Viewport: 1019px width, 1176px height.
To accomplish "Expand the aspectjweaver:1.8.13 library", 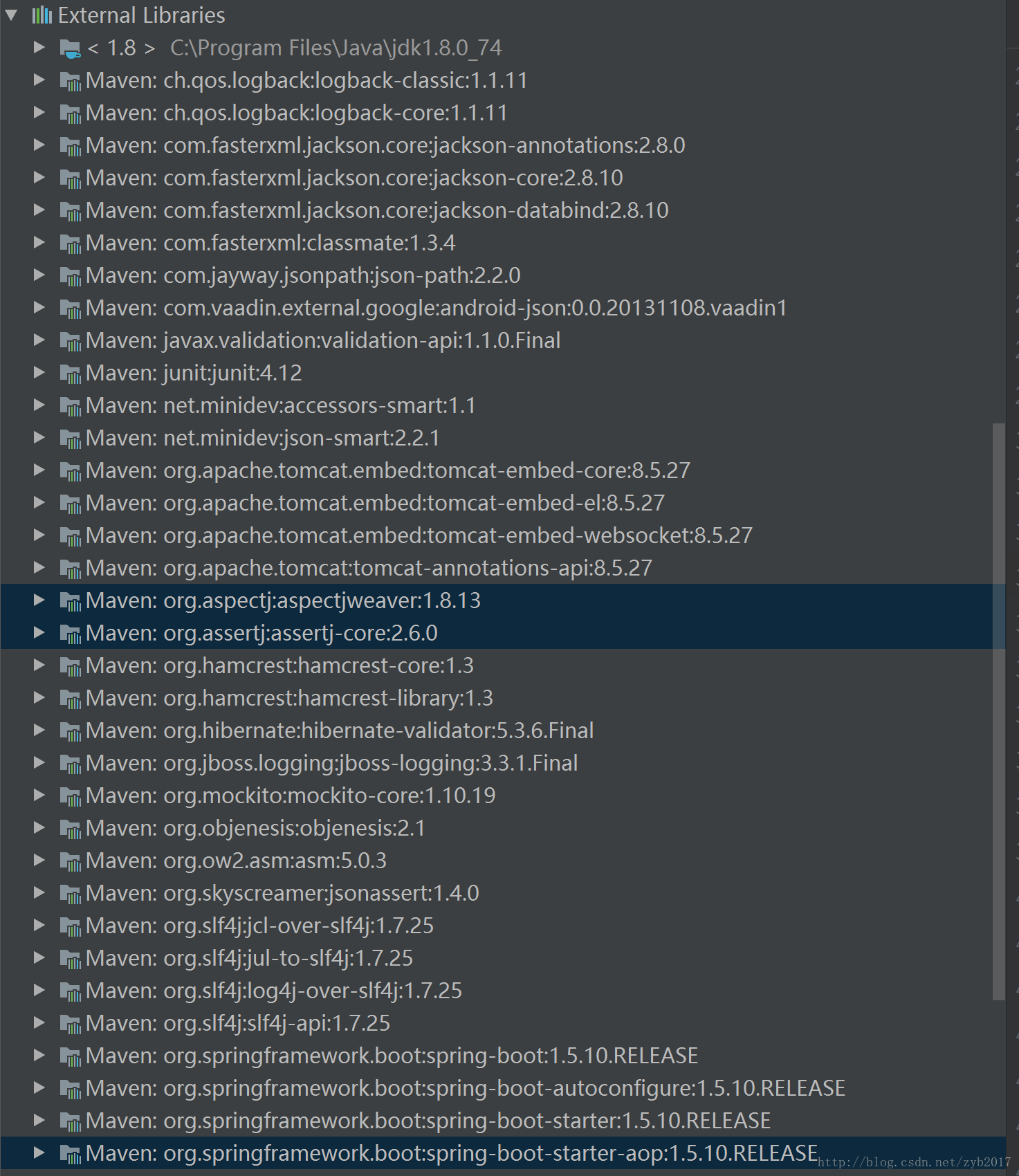I will click(x=39, y=600).
